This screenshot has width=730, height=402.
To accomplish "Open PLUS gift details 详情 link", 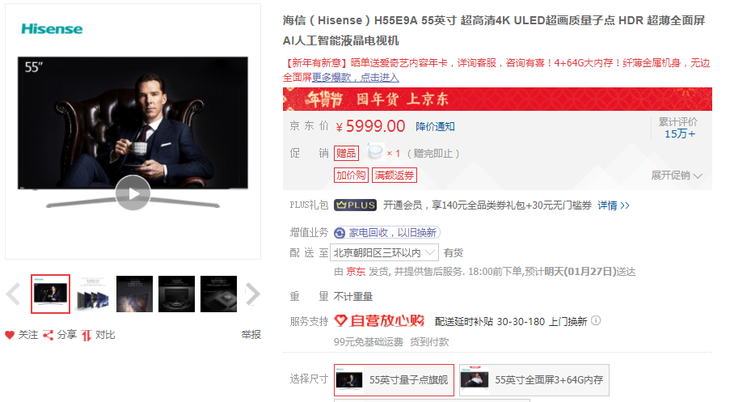I will (x=613, y=205).
